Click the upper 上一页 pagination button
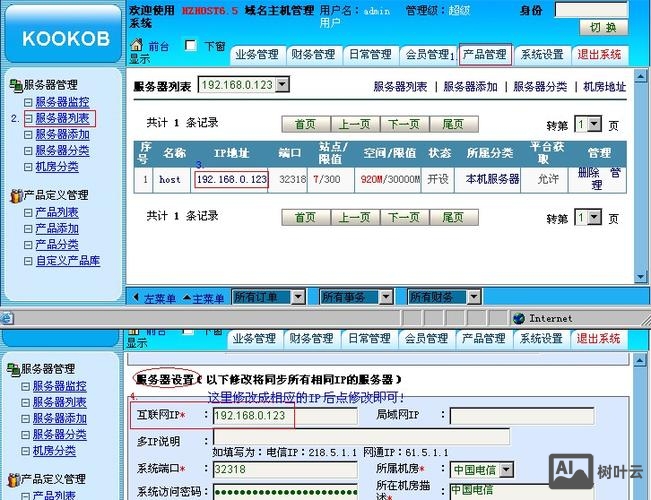This screenshot has height=500, width=651. point(355,124)
